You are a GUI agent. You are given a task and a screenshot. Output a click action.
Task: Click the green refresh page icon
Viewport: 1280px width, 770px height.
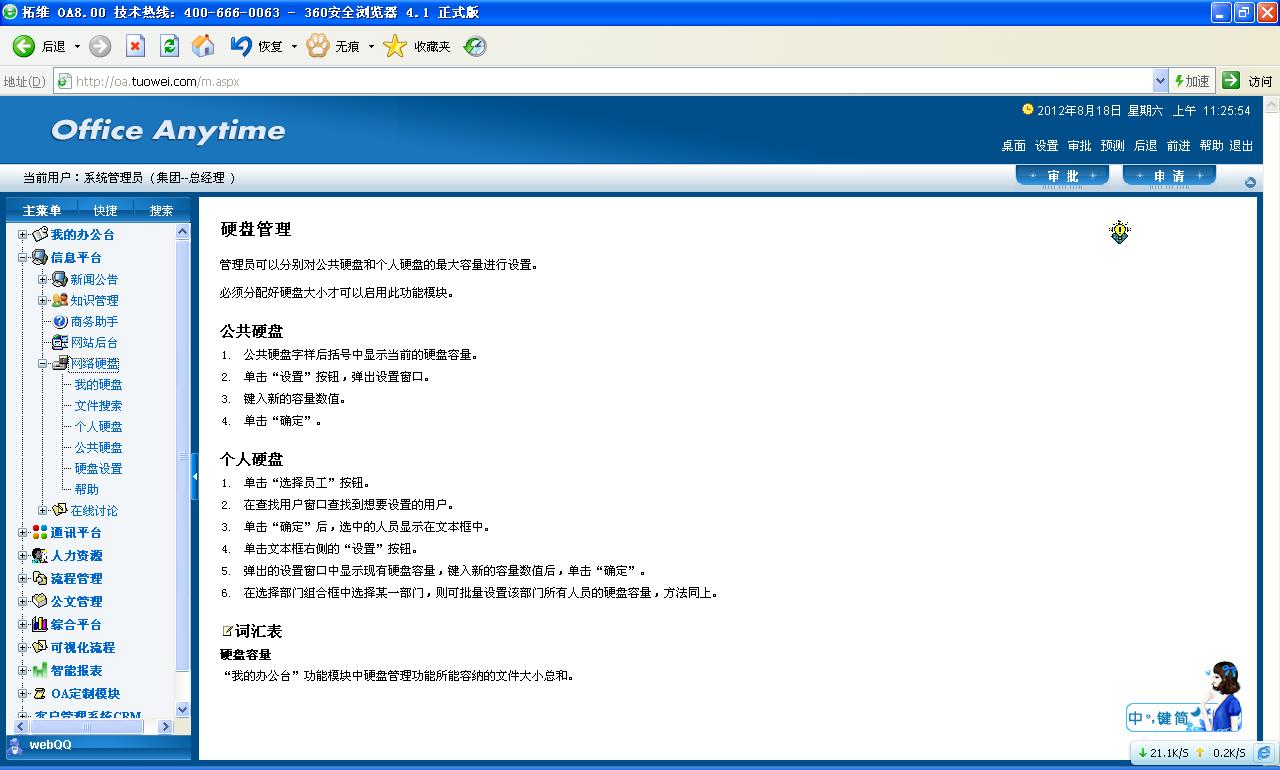click(x=169, y=46)
